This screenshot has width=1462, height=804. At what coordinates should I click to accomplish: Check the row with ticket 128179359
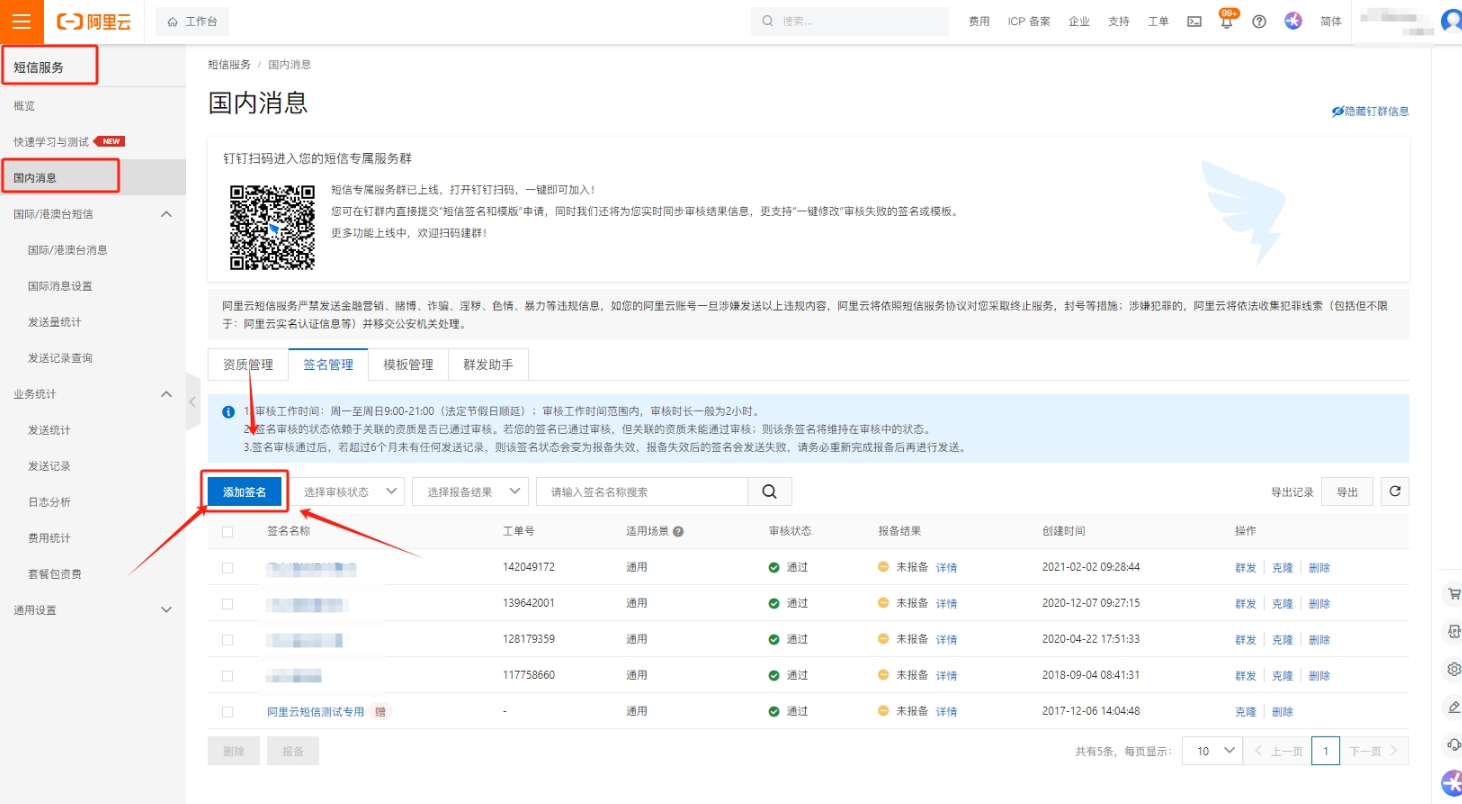[x=228, y=639]
